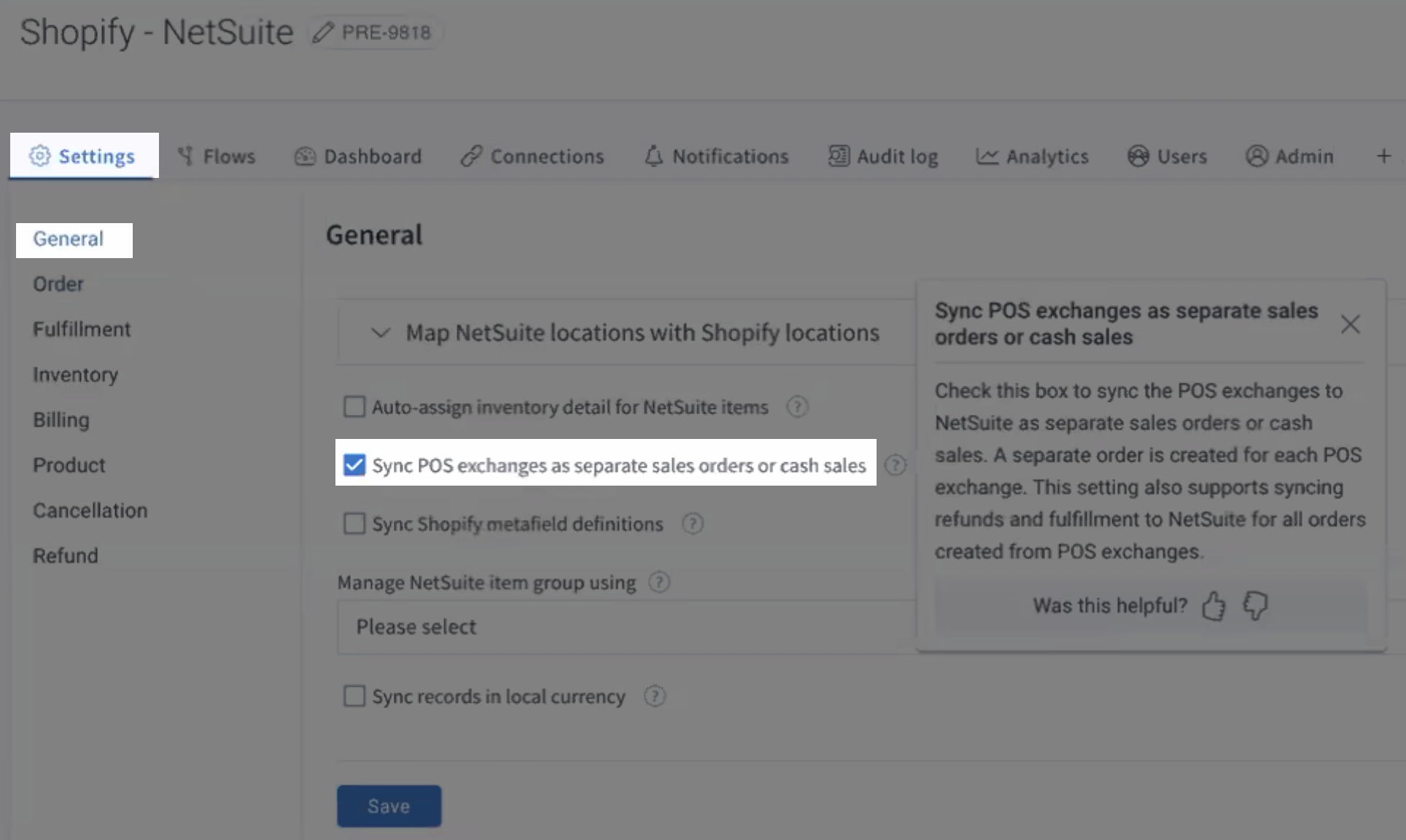Give thumbs up on help popup

[x=1213, y=606]
